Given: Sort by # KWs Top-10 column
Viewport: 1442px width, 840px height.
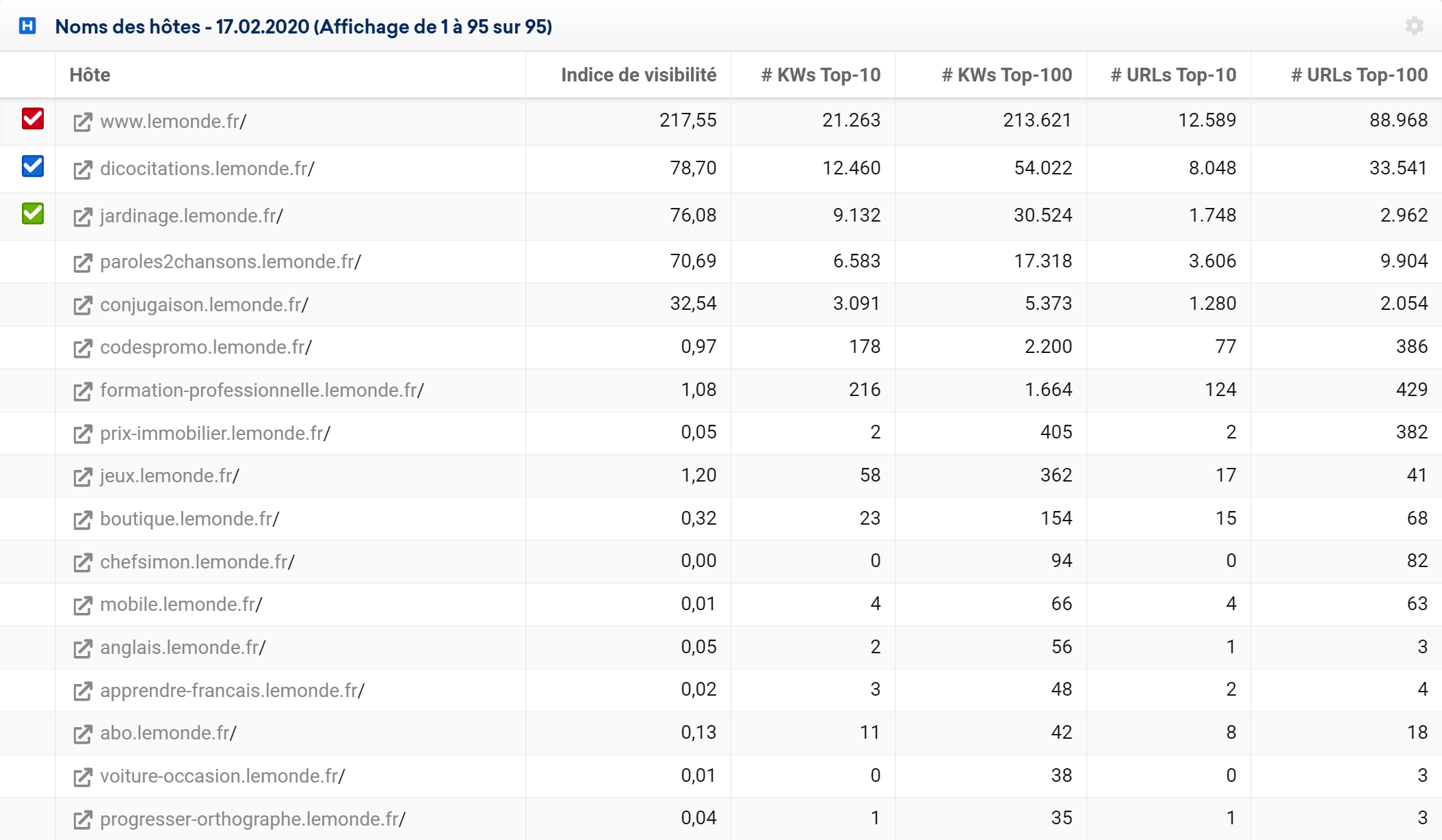Looking at the screenshot, I should pos(820,75).
